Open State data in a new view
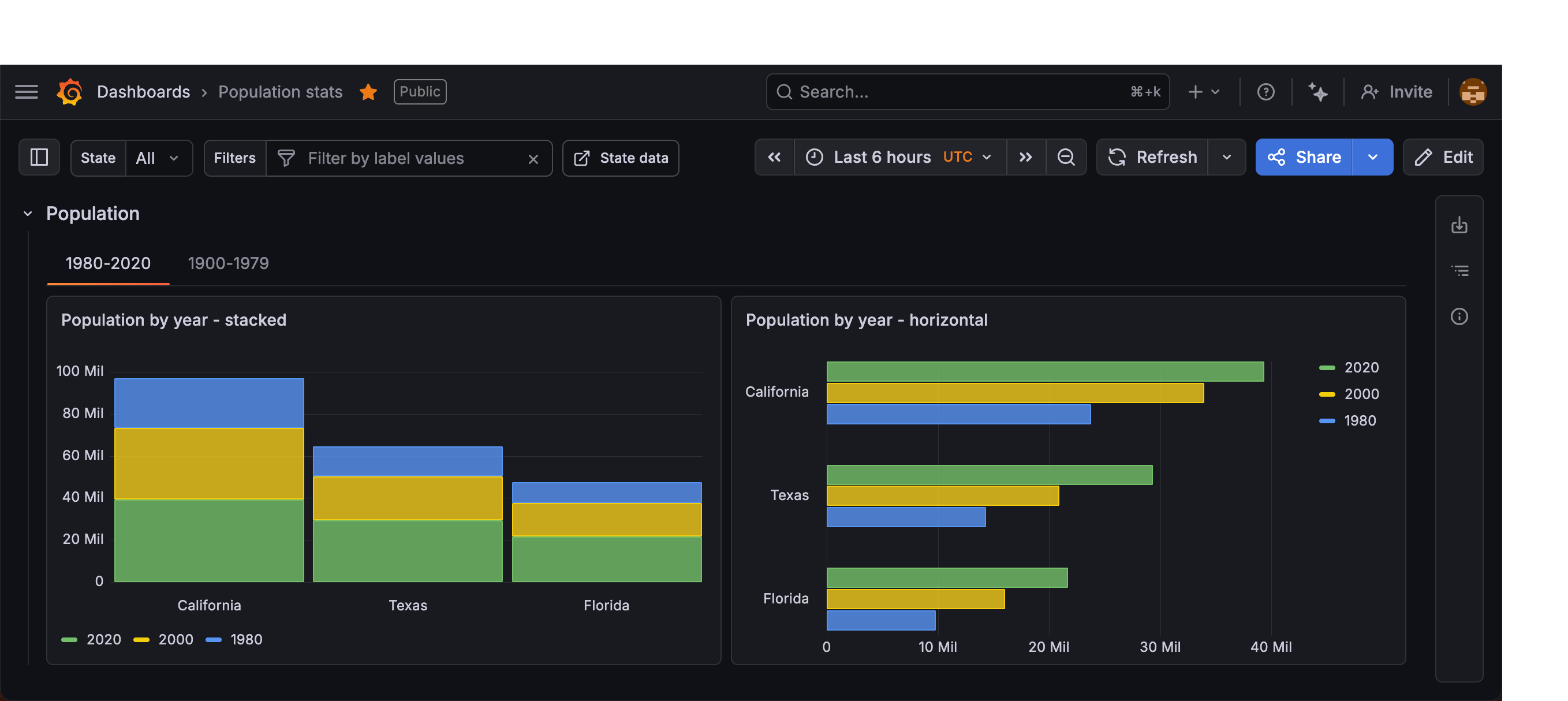The height and width of the screenshot is (701, 1568). click(x=620, y=157)
